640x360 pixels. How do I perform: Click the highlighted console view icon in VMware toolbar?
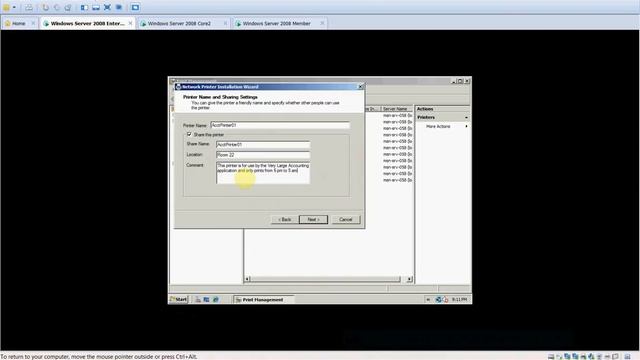click(135, 7)
